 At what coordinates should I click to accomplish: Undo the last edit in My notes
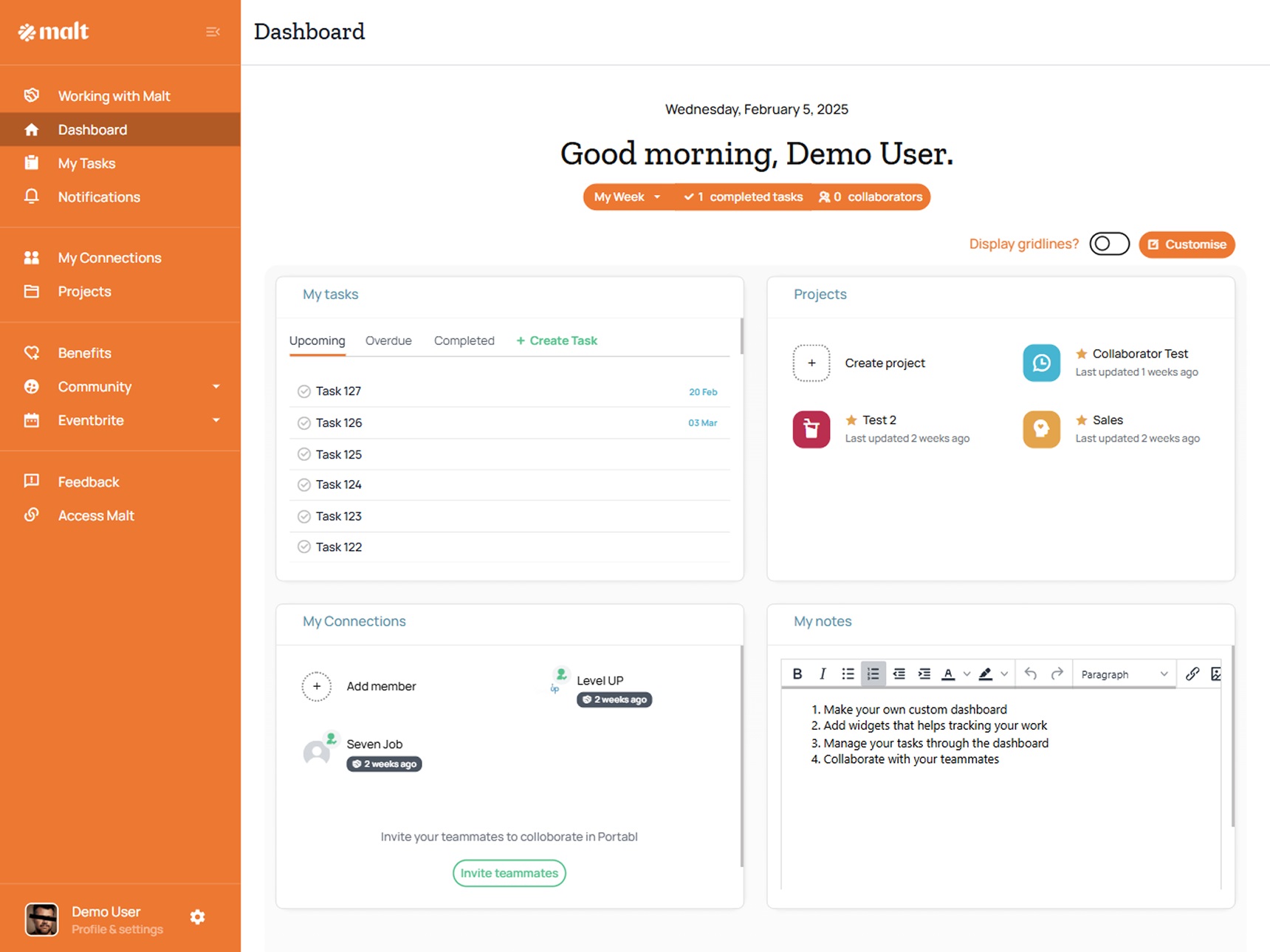click(x=1031, y=674)
